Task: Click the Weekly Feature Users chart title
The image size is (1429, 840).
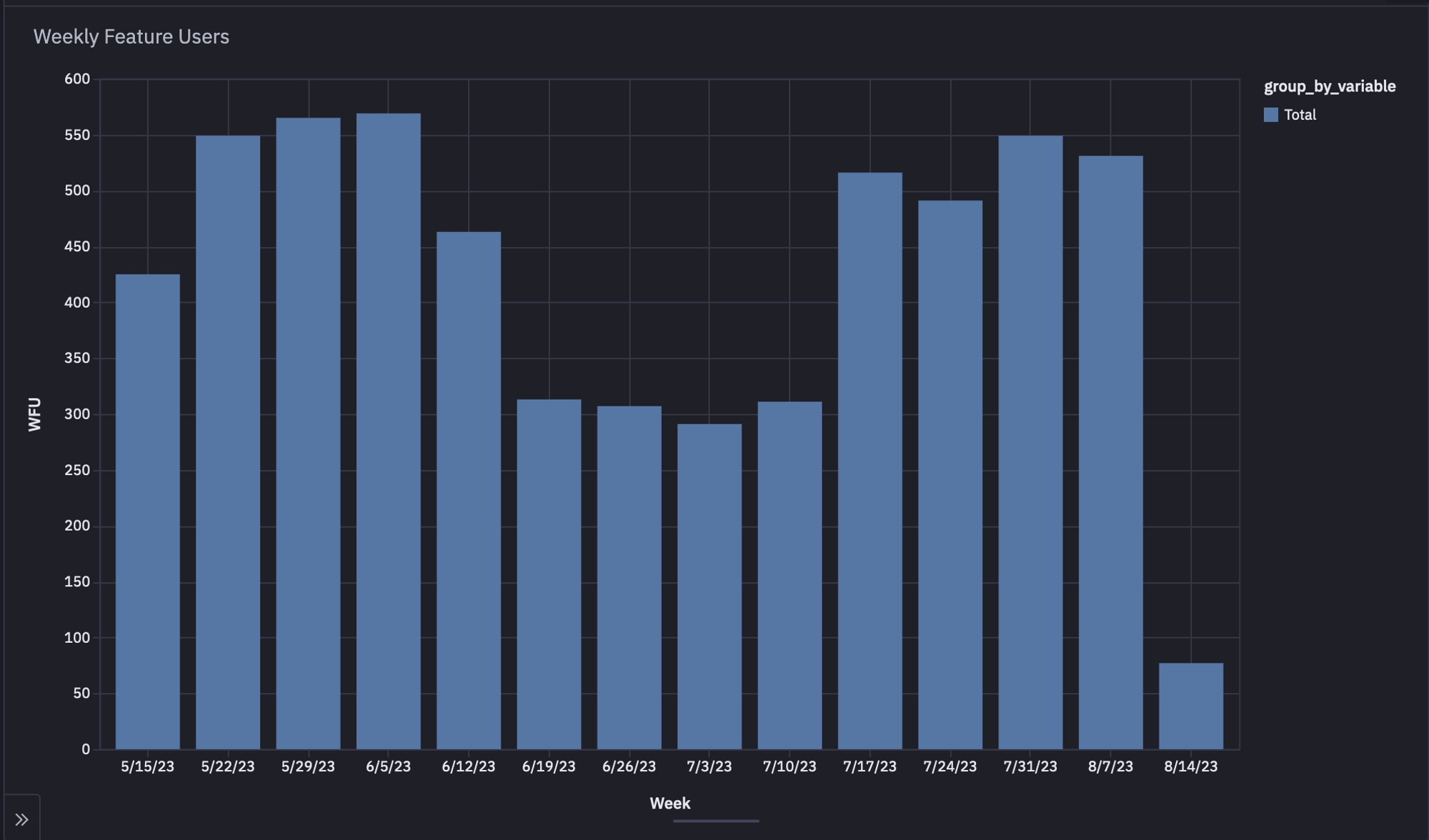Action: (131, 36)
